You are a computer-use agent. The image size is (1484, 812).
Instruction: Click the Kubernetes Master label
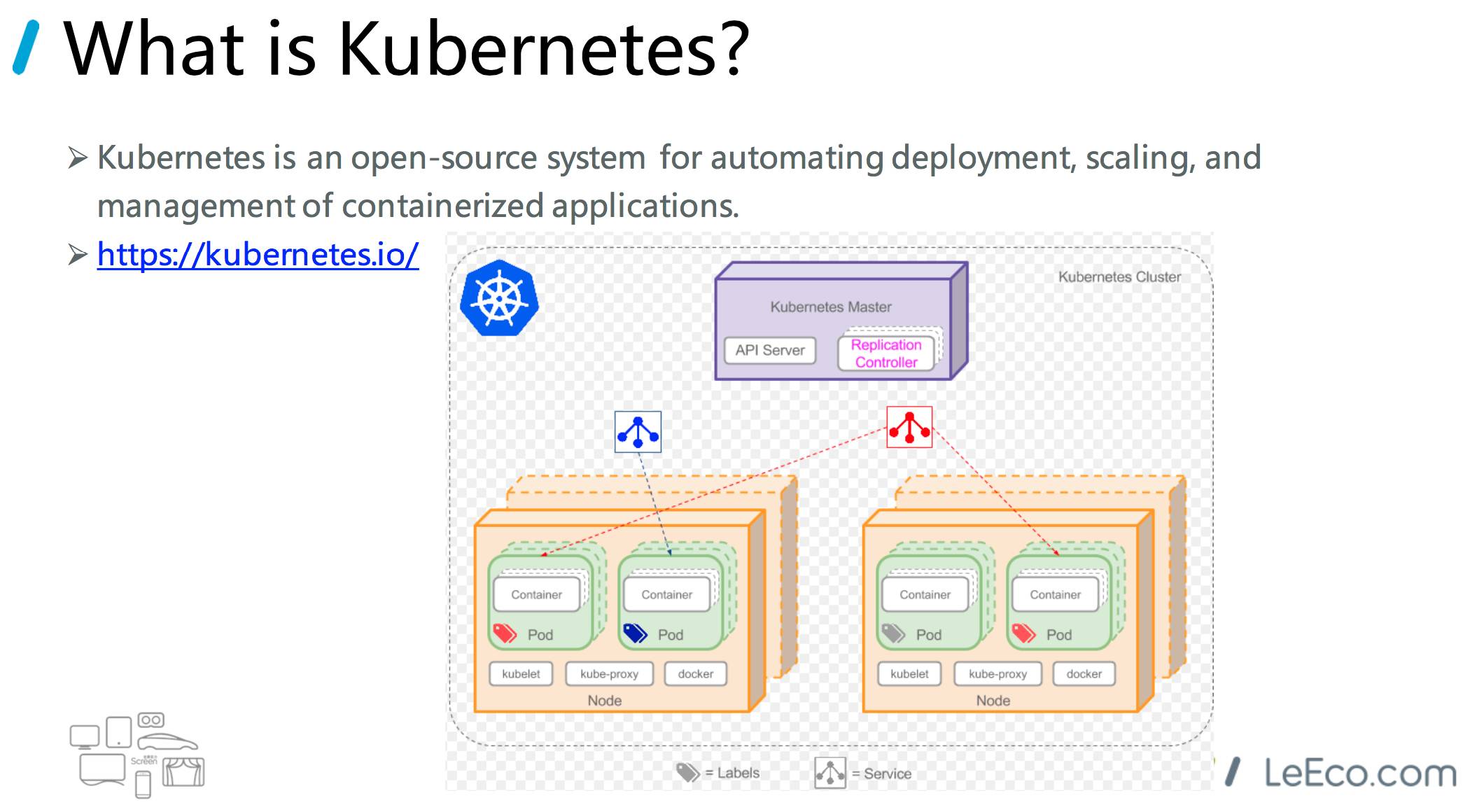click(831, 307)
